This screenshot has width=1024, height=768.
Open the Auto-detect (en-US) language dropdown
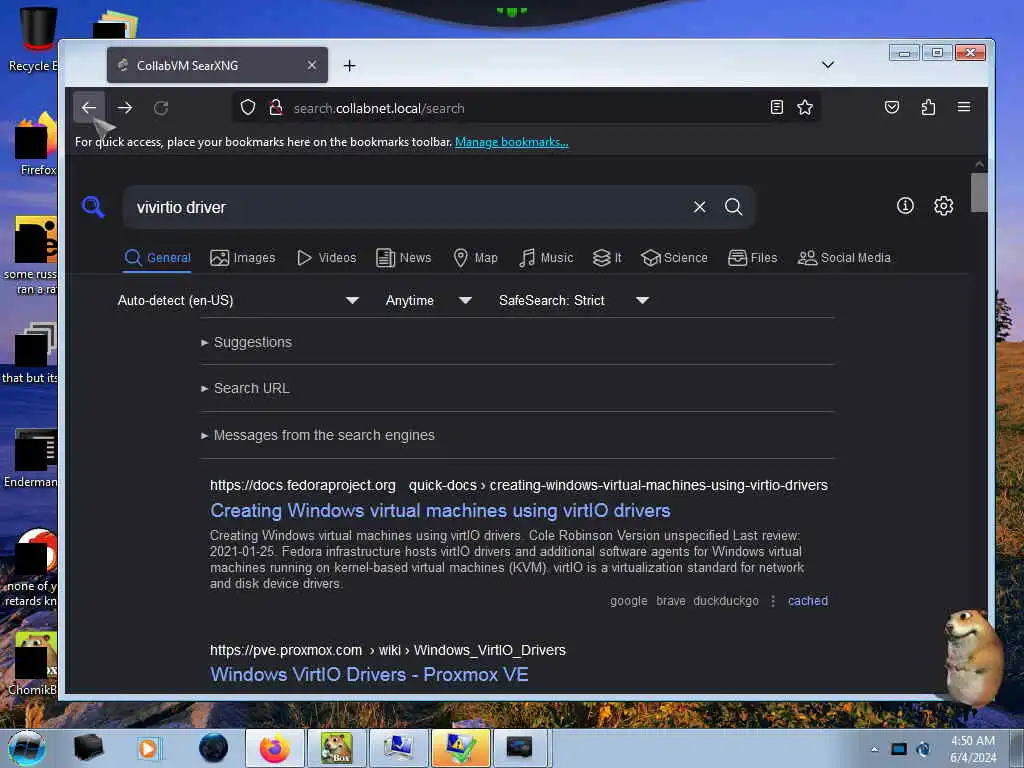tap(238, 300)
